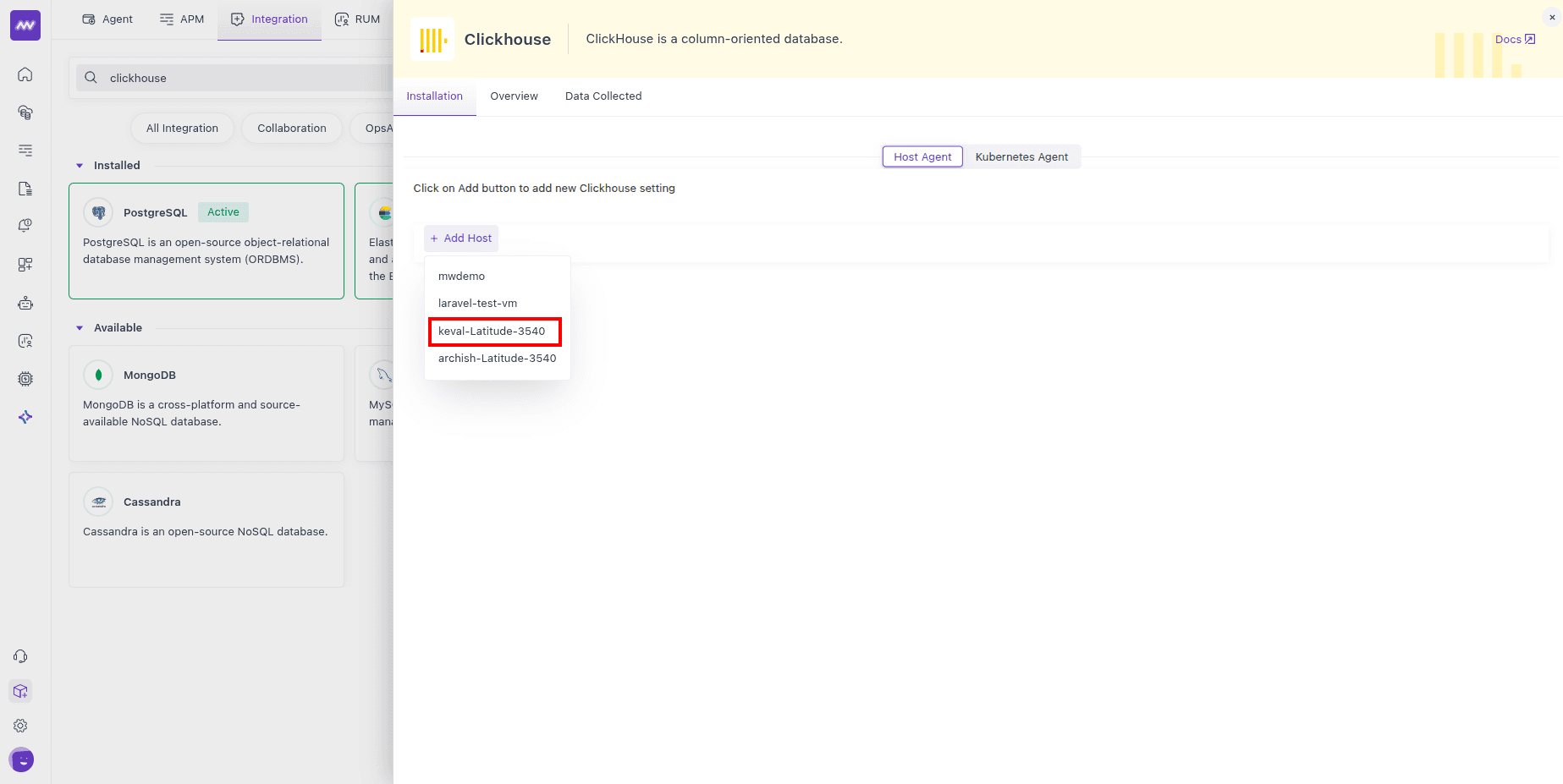Collapse the Available section
Viewport: 1563px width, 784px height.
click(x=80, y=328)
